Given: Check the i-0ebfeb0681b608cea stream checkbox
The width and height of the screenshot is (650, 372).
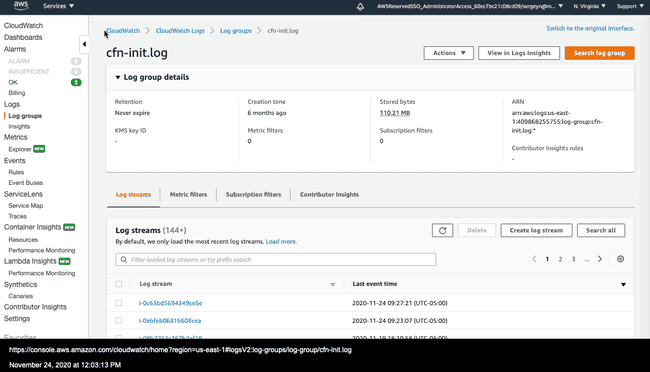Looking at the screenshot, I should coord(119,321).
